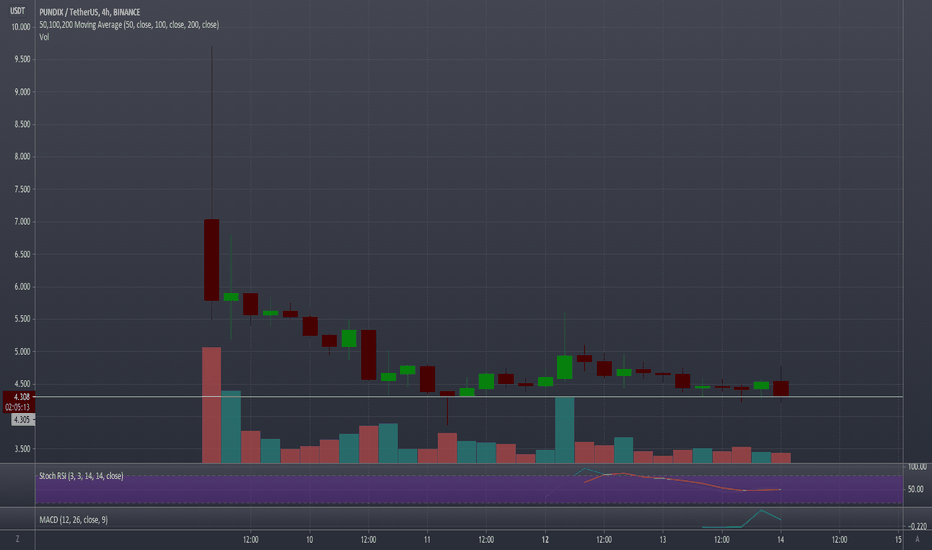The image size is (932, 550).
Task: Click the date label 15 on time axis
Action: coord(898,539)
